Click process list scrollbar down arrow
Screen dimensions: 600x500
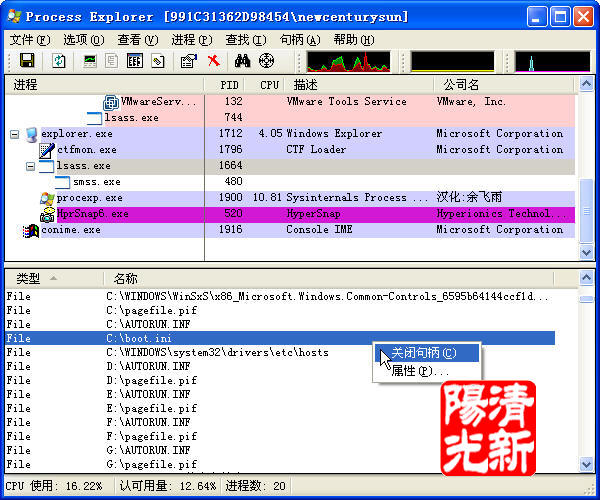(587, 252)
